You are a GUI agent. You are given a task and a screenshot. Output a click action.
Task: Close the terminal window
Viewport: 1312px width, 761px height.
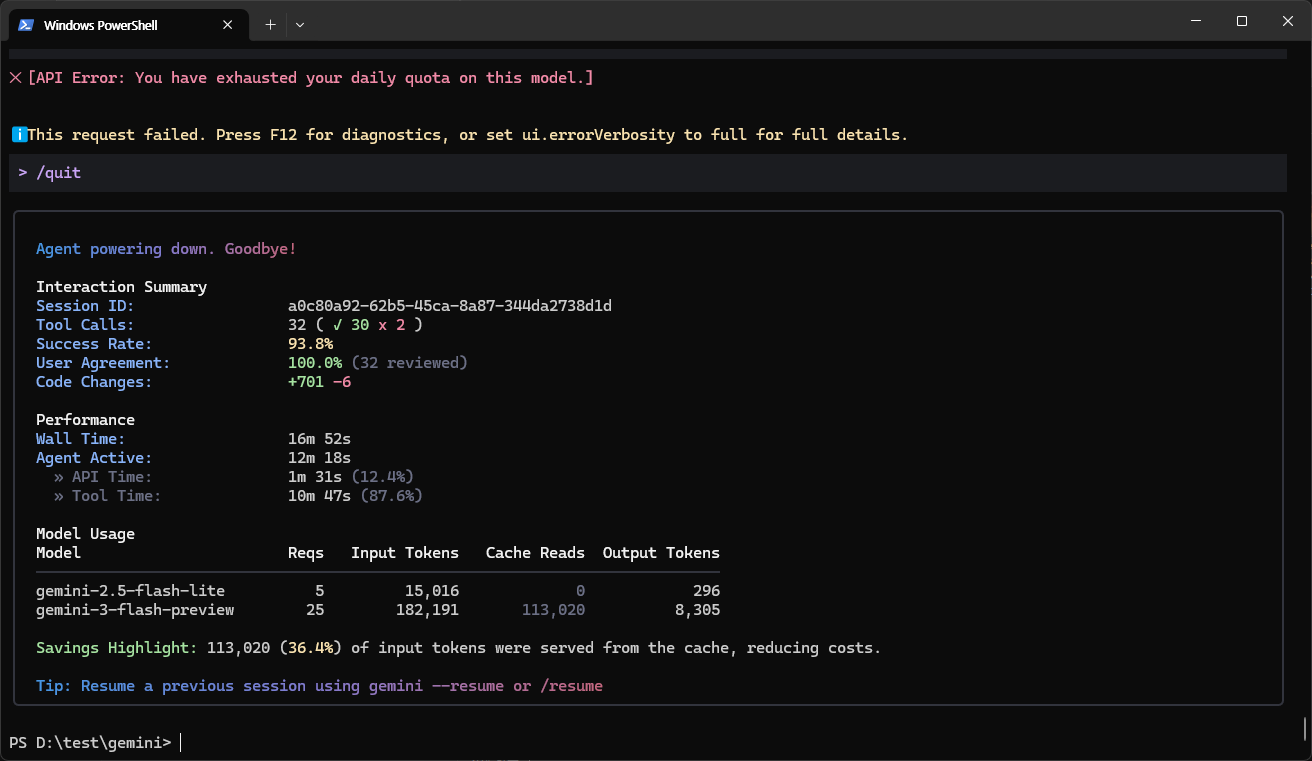pyautogui.click(x=1288, y=21)
